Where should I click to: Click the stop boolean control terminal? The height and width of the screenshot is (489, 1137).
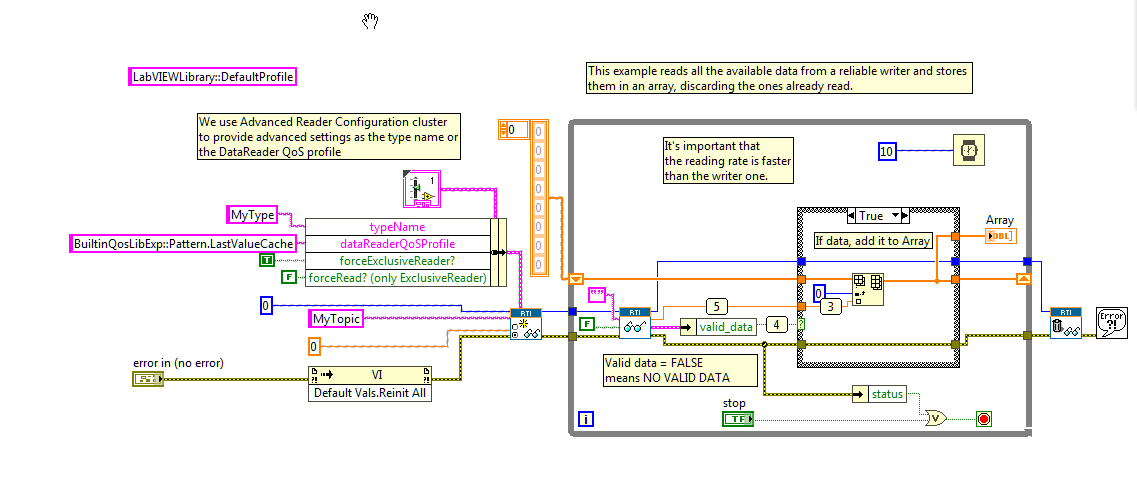[738, 419]
